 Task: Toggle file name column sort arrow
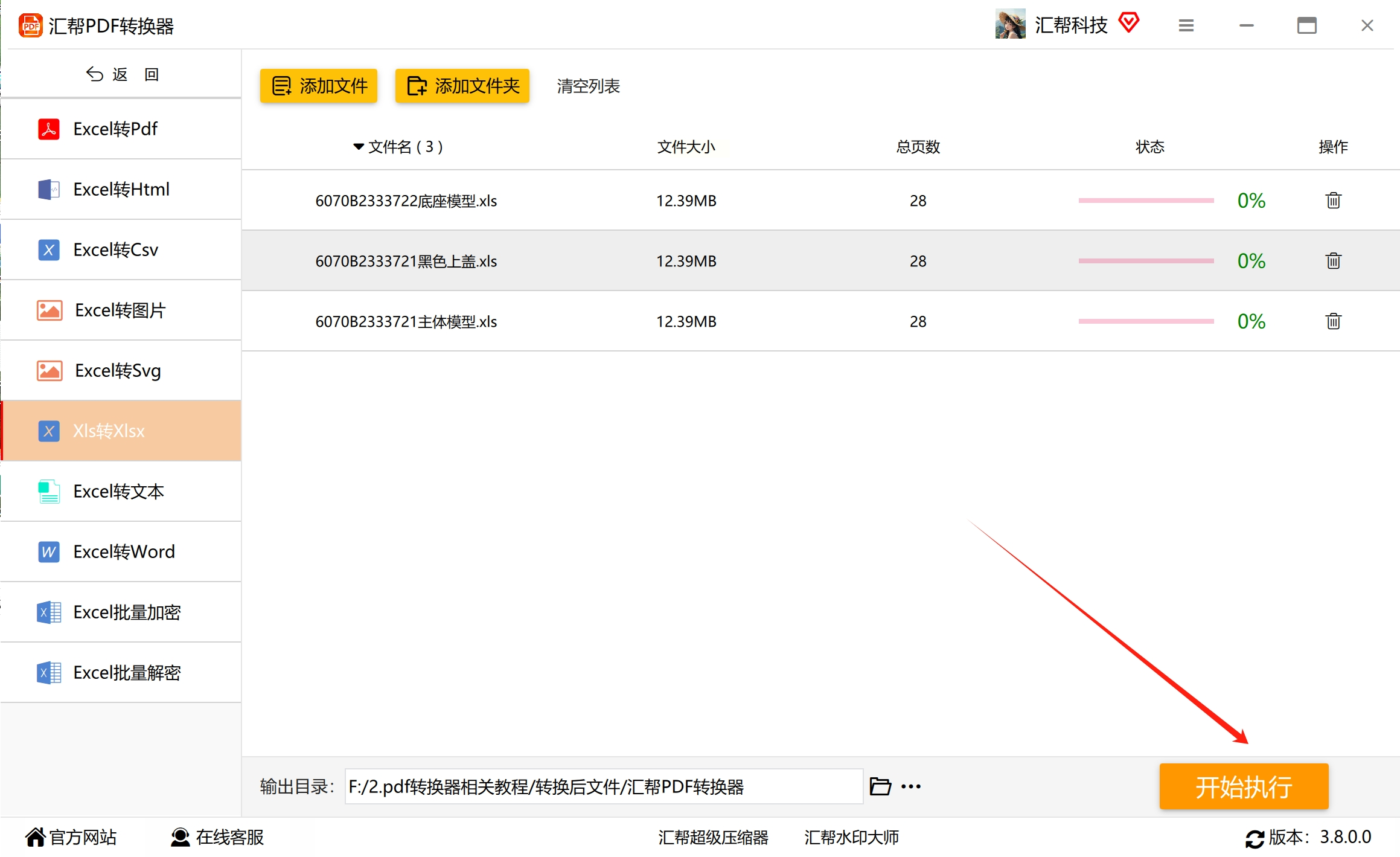click(x=358, y=147)
